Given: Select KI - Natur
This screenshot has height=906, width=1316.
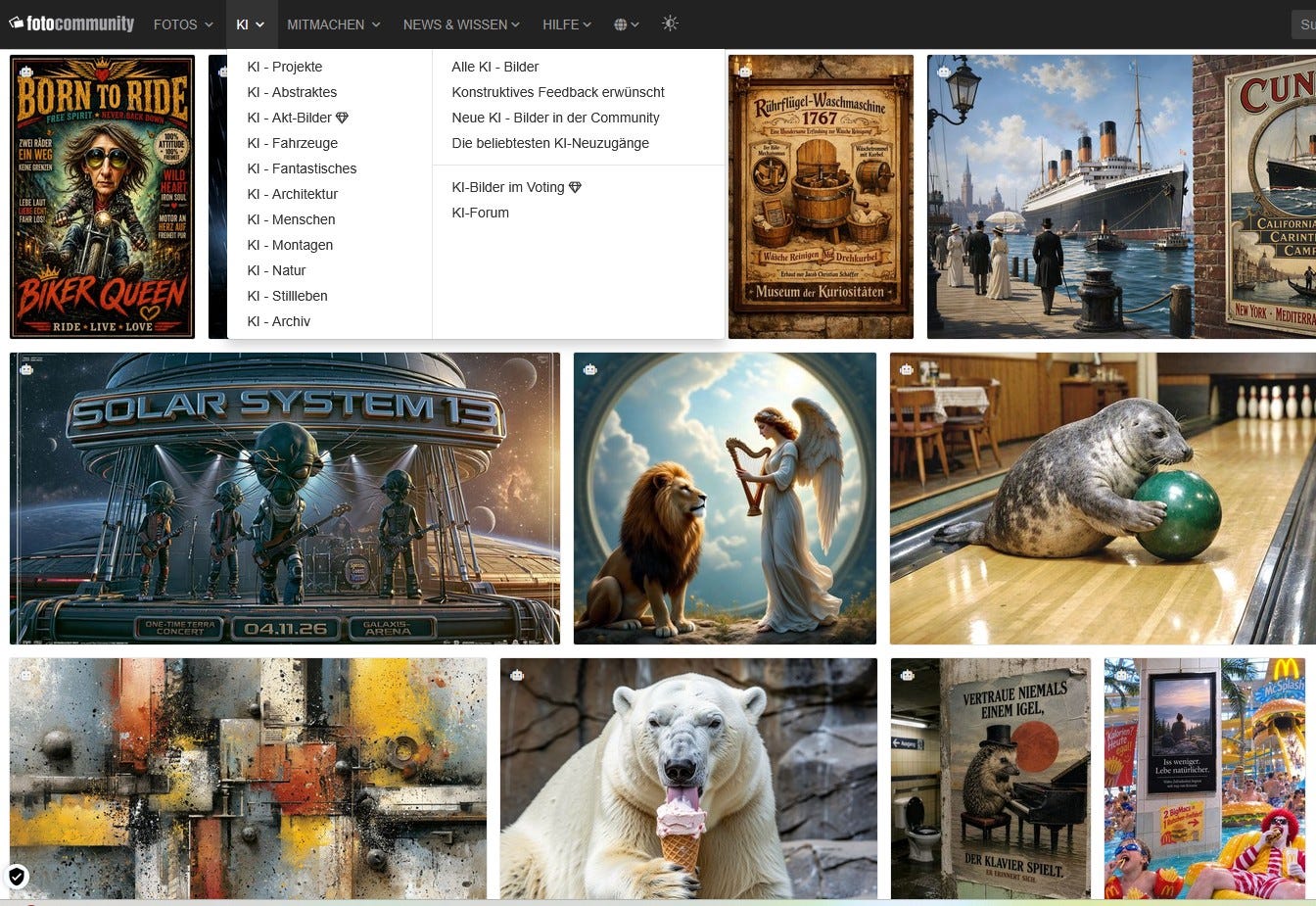Looking at the screenshot, I should click(276, 270).
